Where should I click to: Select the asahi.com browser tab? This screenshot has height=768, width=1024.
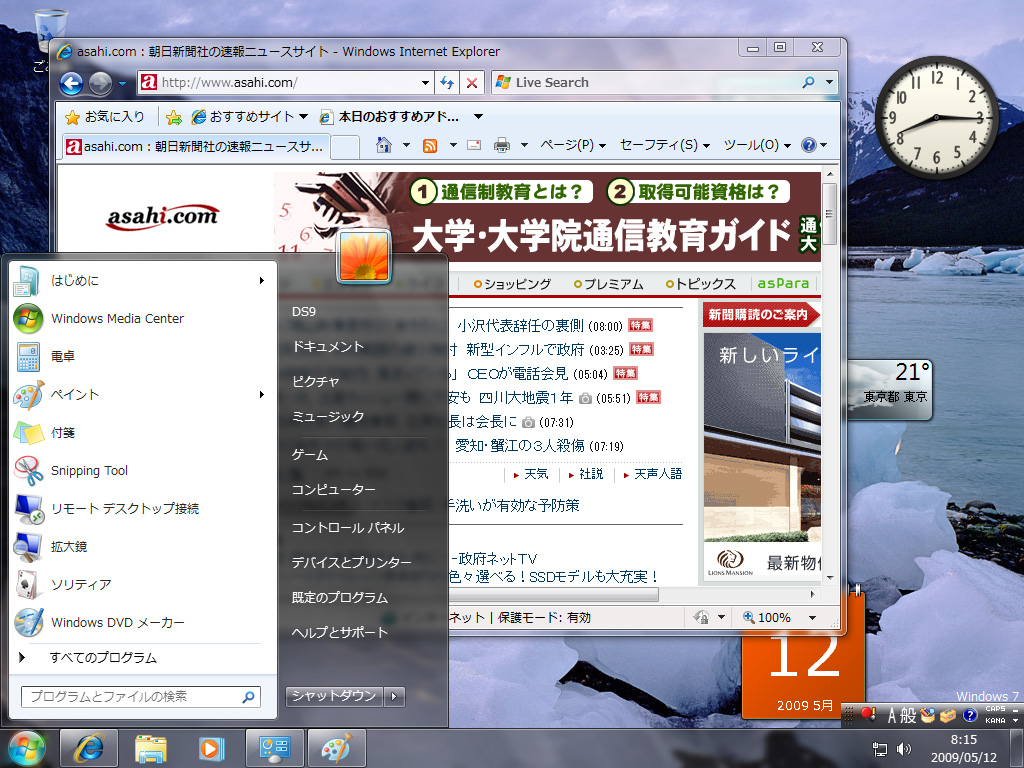pos(196,147)
